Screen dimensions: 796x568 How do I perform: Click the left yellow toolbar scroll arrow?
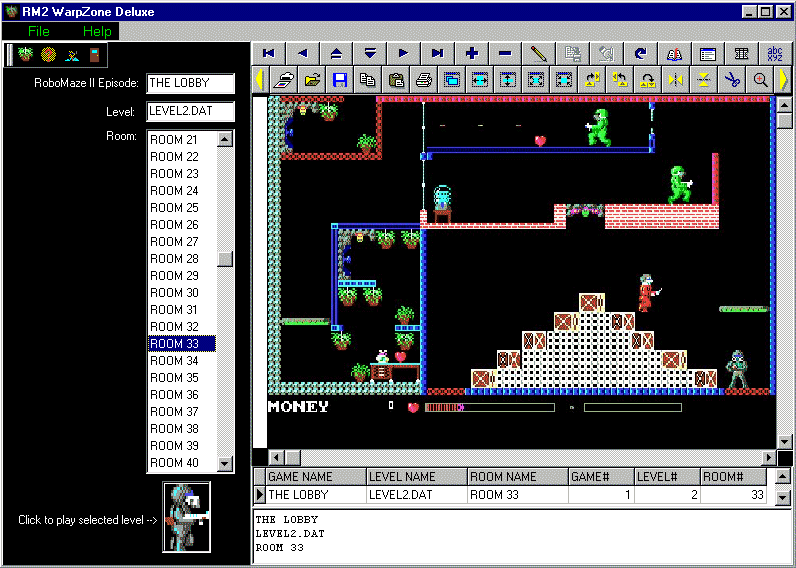260,80
